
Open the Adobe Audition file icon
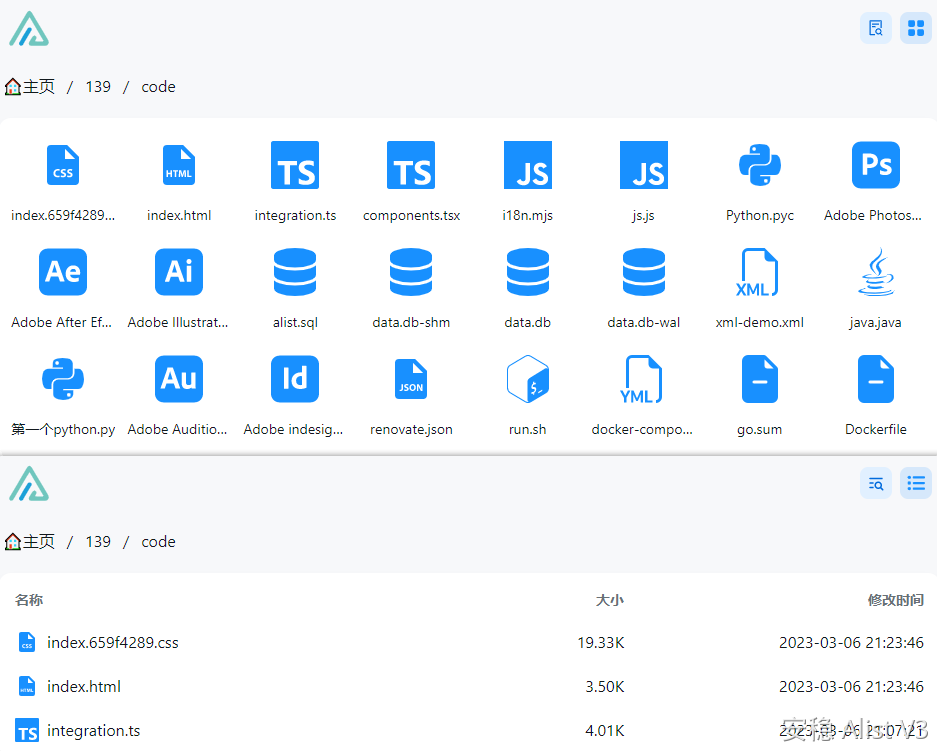[x=179, y=379]
